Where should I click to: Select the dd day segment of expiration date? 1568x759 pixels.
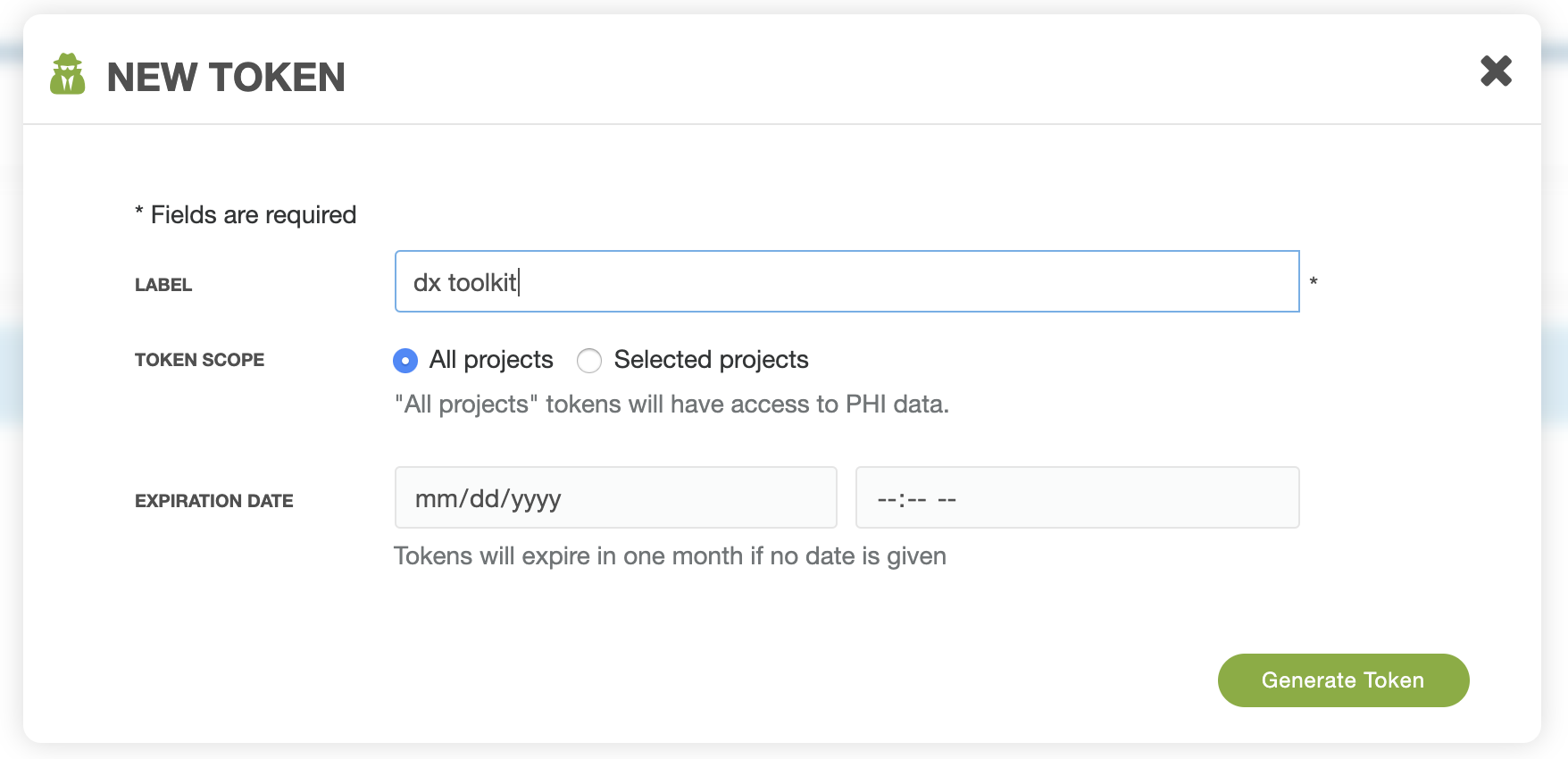tap(485, 498)
